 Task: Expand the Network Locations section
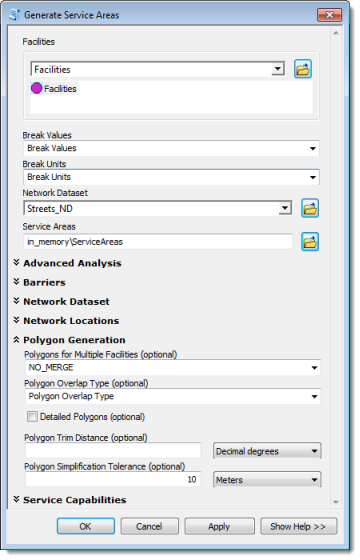[16, 320]
